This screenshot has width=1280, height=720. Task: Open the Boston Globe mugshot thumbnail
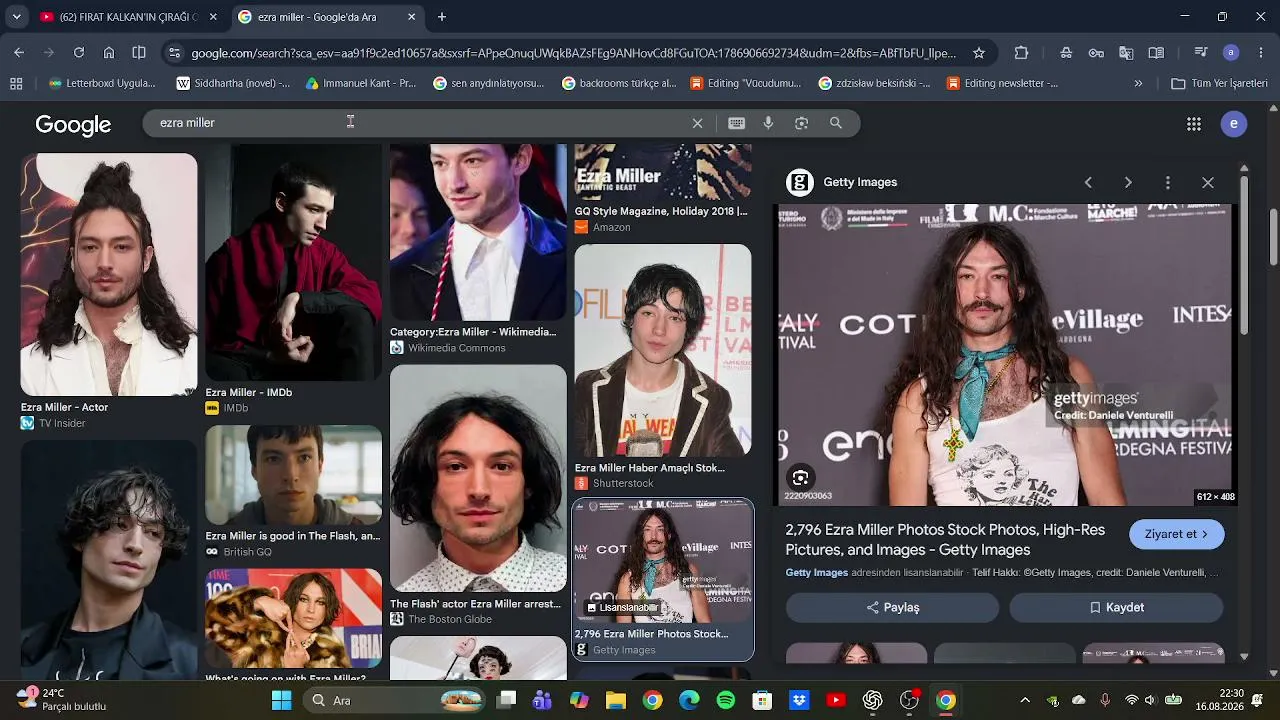[478, 478]
